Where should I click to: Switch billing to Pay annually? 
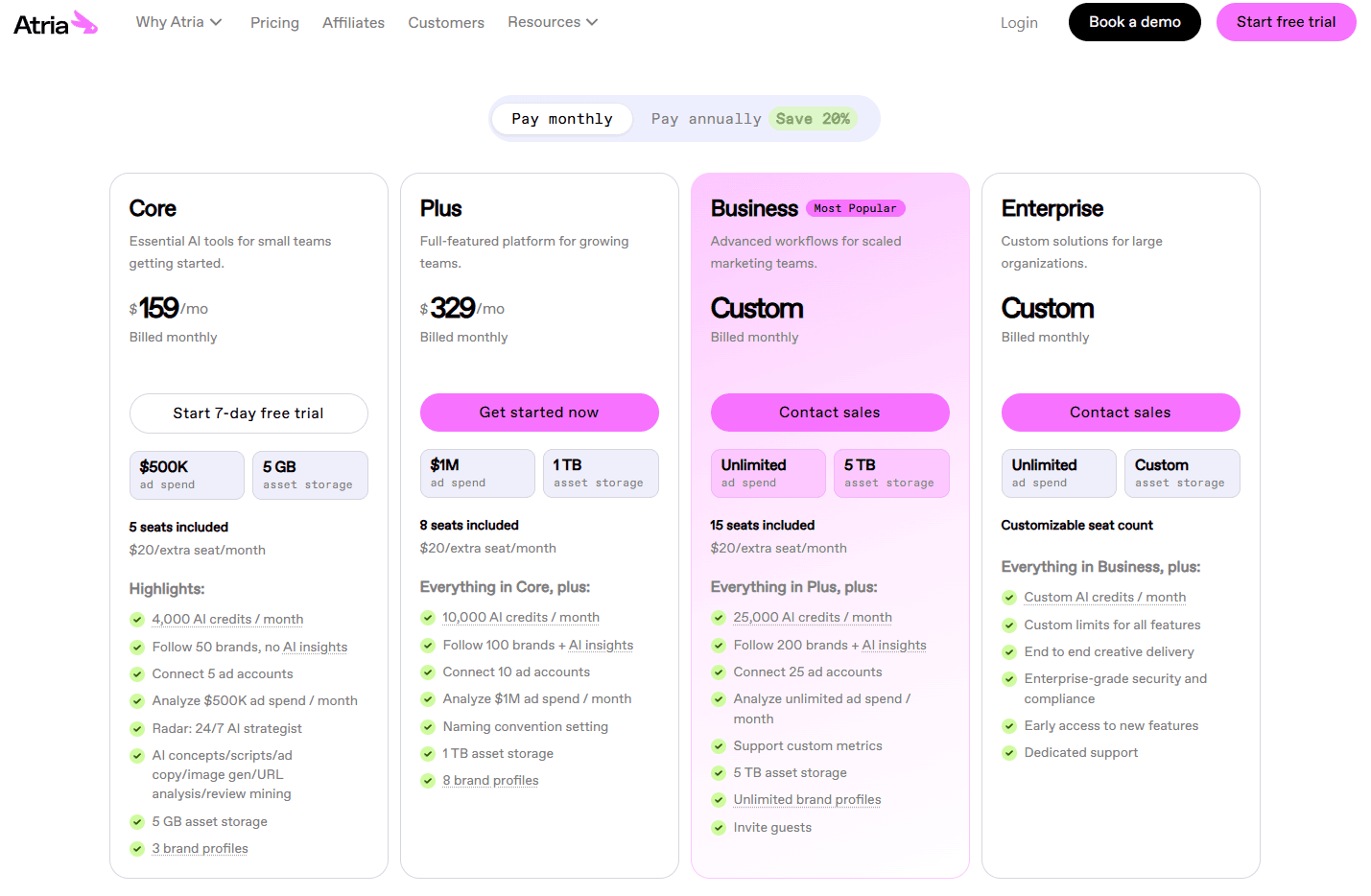705,119
